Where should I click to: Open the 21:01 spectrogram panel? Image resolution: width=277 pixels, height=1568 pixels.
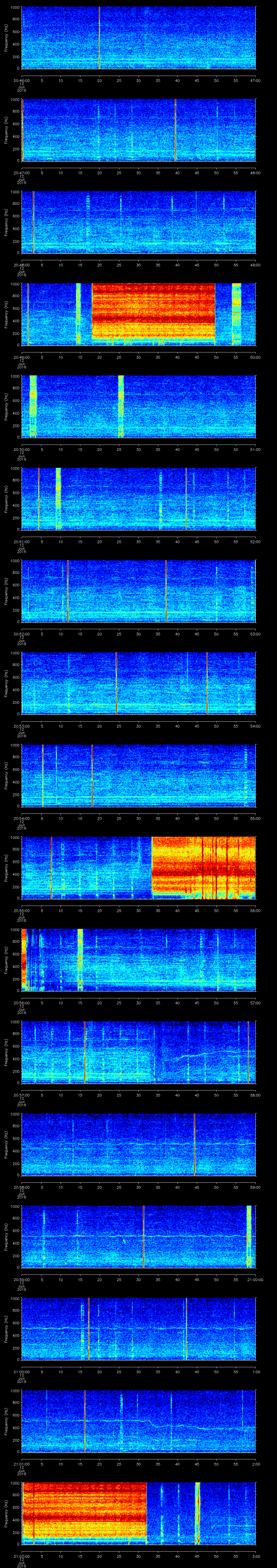click(x=138, y=1421)
